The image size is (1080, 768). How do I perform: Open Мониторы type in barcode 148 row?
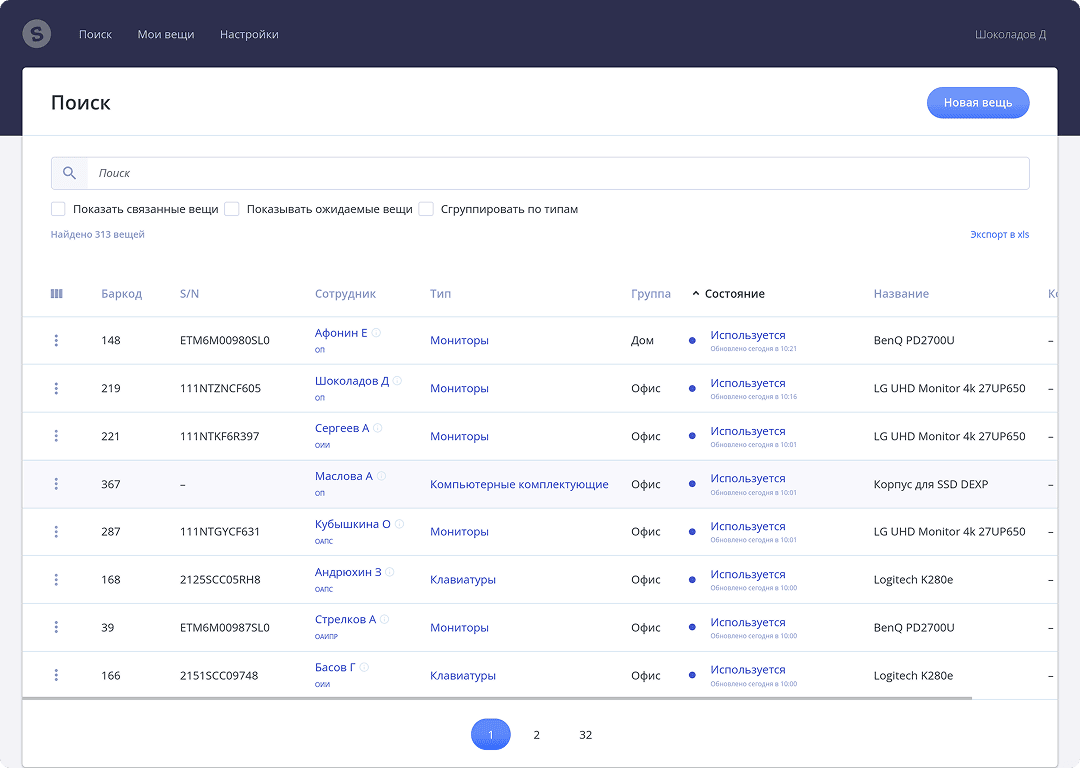459,340
